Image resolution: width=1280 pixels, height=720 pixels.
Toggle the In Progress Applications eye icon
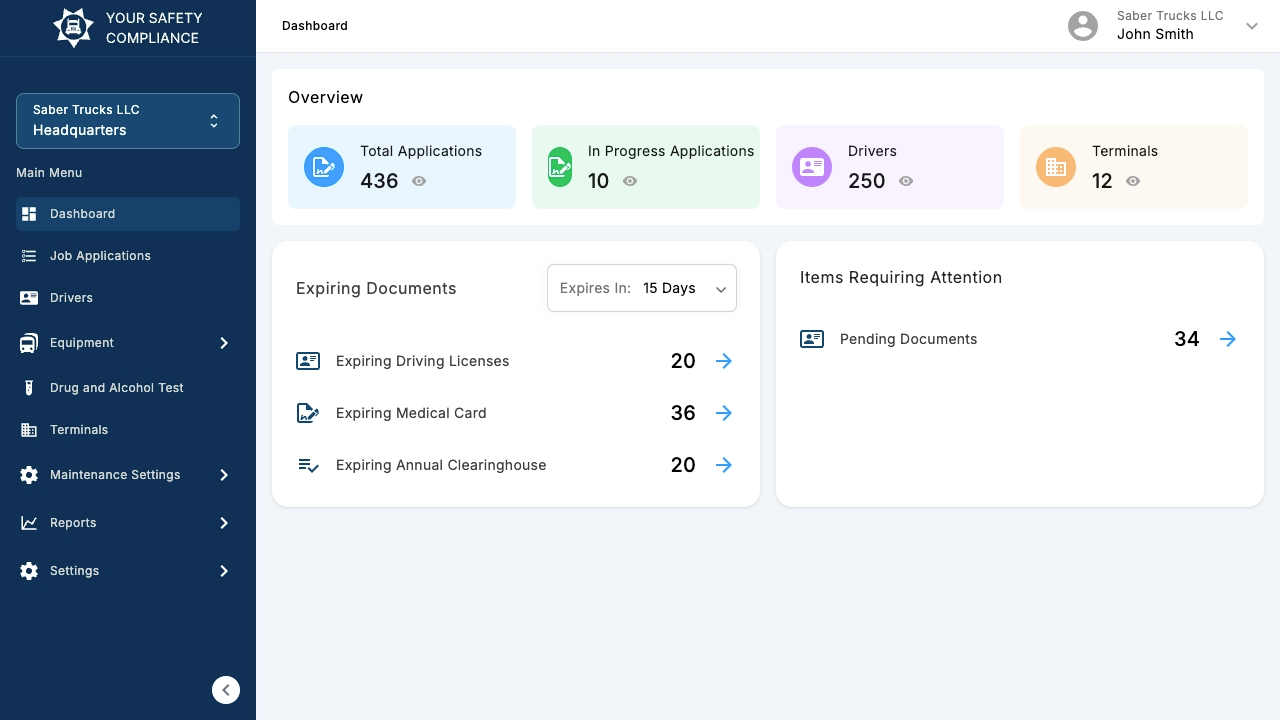[630, 181]
